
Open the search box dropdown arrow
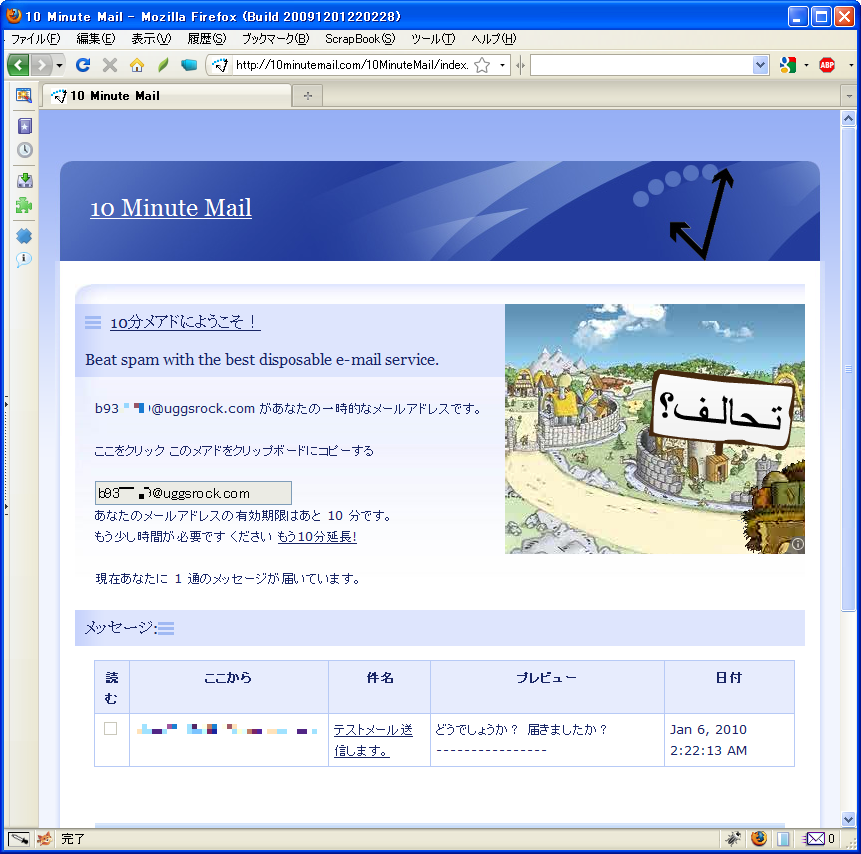[761, 65]
